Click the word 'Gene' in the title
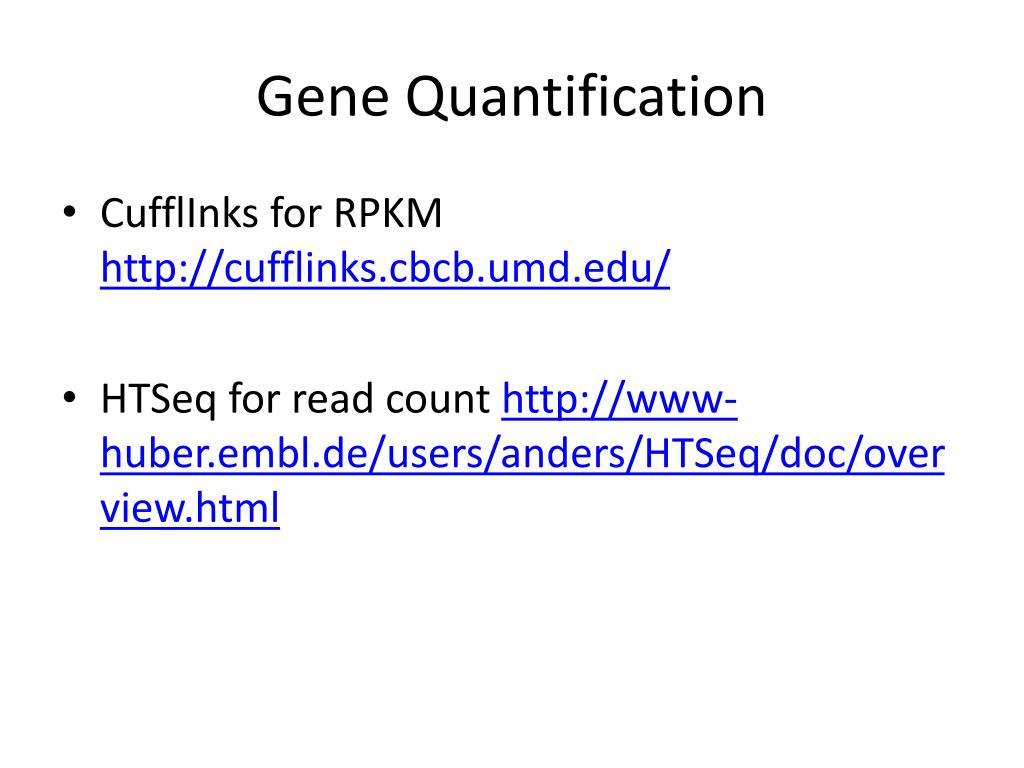Viewport: 1024px width, 768px height. [x=323, y=97]
